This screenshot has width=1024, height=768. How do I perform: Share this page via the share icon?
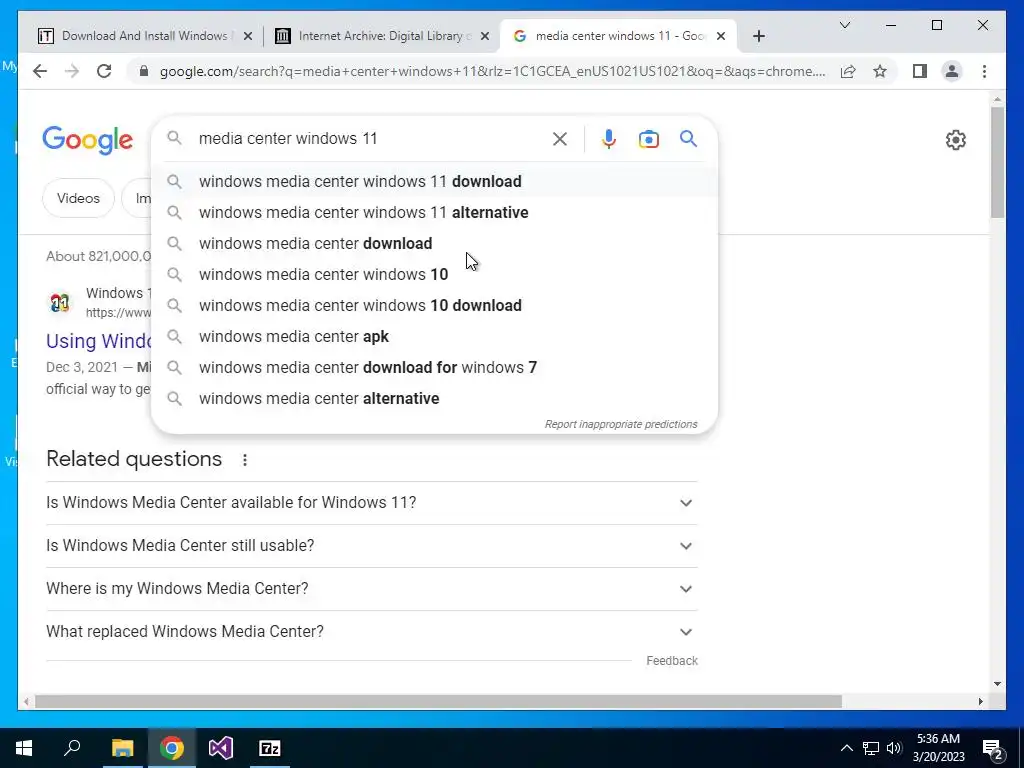848,71
